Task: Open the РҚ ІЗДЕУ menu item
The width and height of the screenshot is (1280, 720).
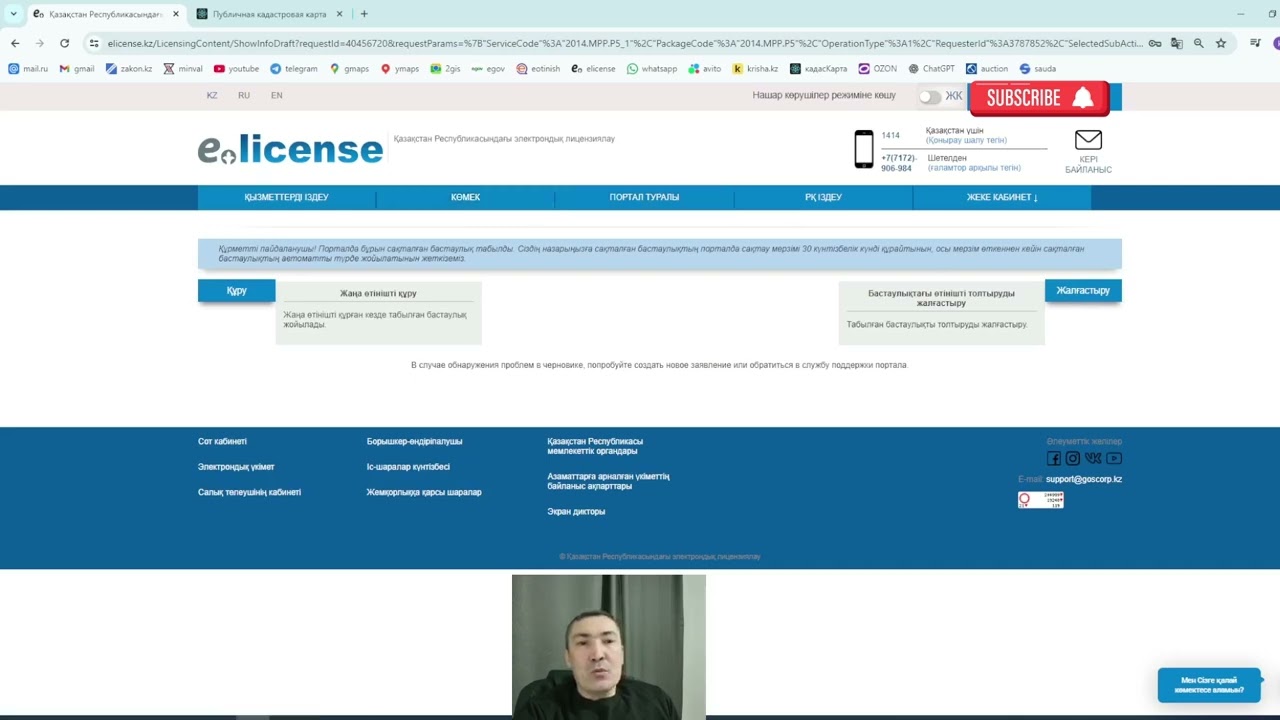Action: click(x=823, y=197)
